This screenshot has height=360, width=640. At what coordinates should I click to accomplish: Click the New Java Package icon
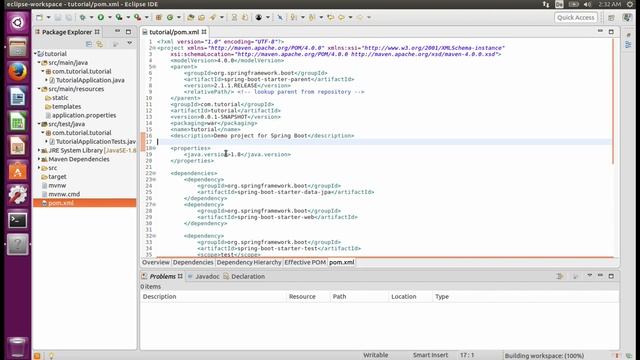pyautogui.click(x=159, y=18)
